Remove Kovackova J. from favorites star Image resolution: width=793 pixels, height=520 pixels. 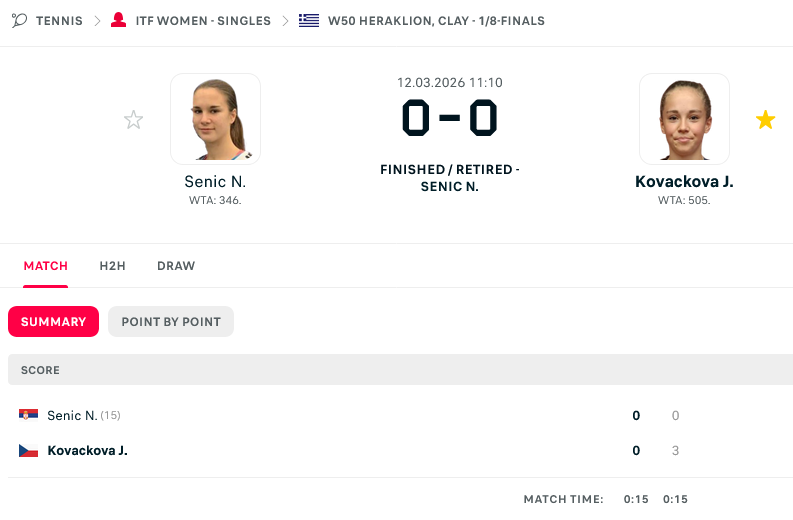(765, 120)
